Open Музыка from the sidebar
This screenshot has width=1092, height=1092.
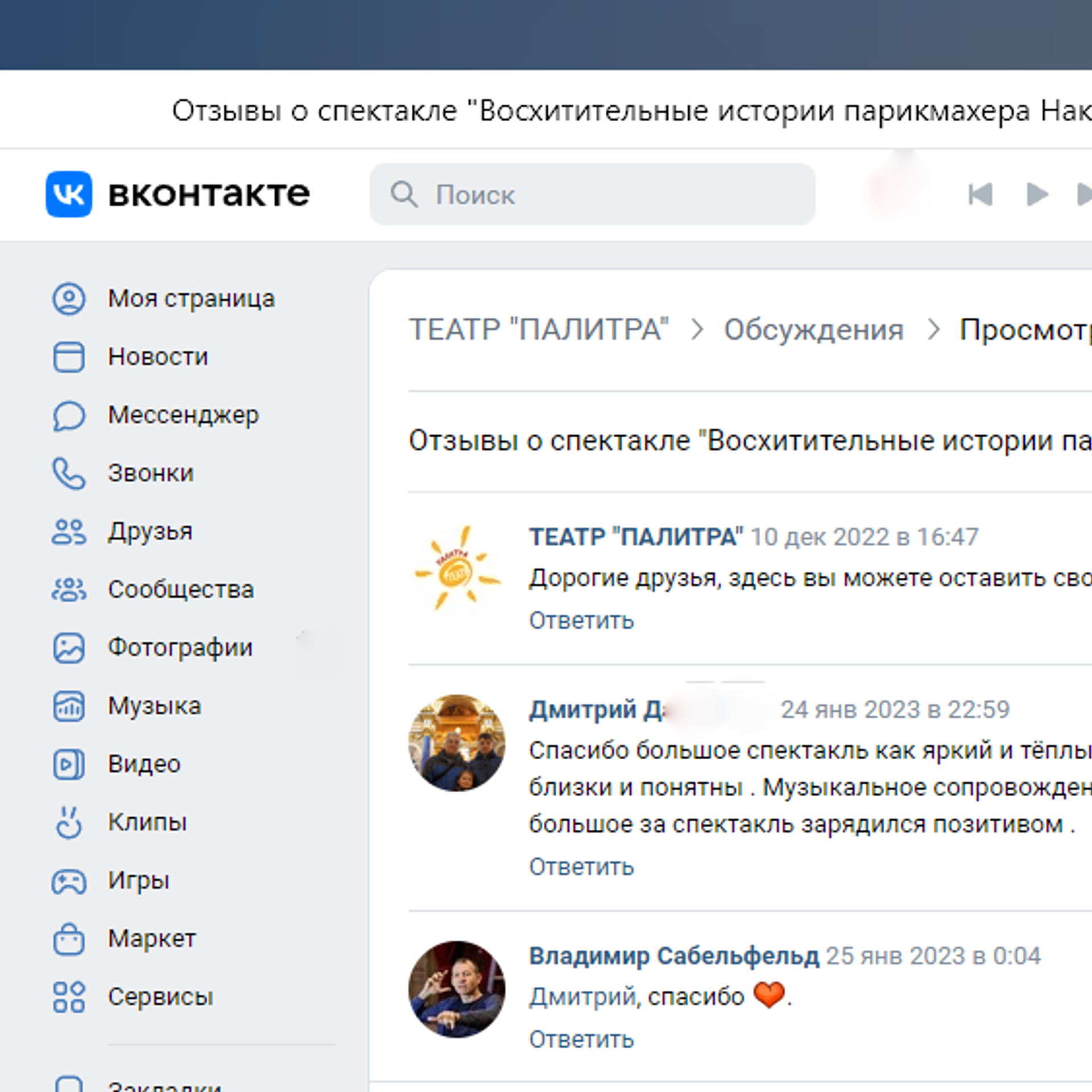[154, 706]
